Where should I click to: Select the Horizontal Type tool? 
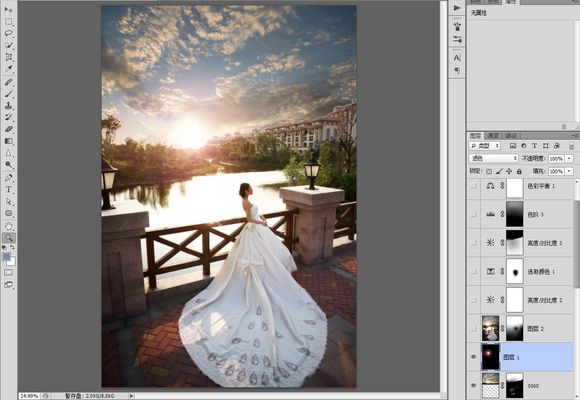tap(9, 189)
